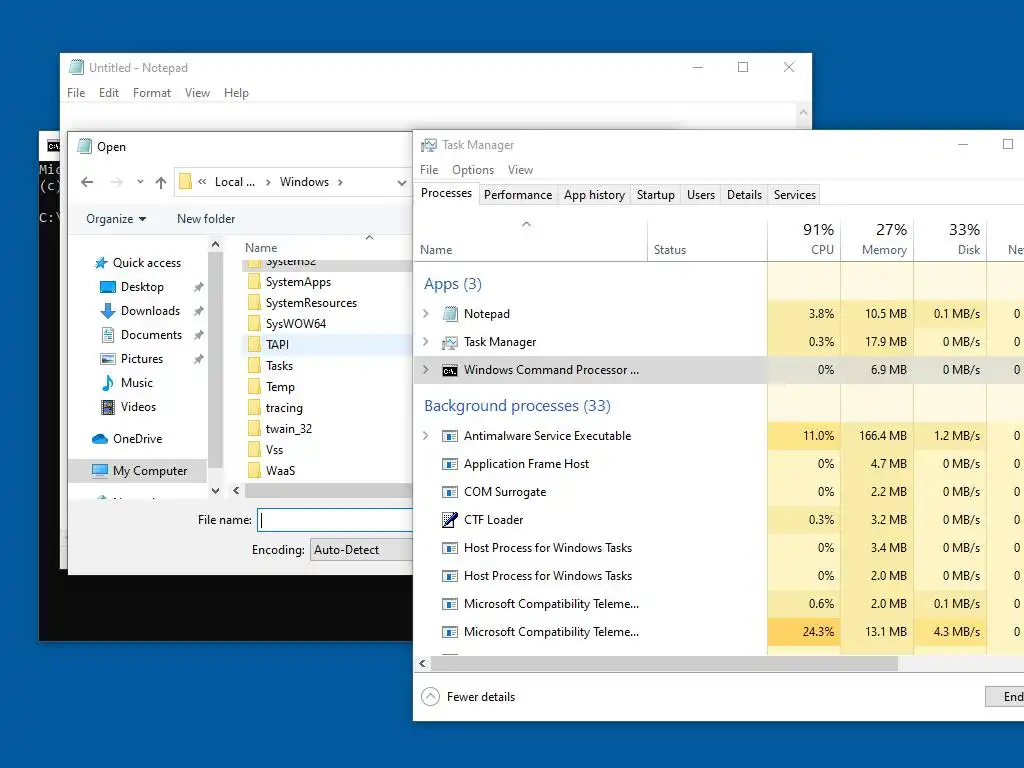Screen dimensions: 1024x768
Task: Open the Organize dropdown menu
Action: [116, 219]
